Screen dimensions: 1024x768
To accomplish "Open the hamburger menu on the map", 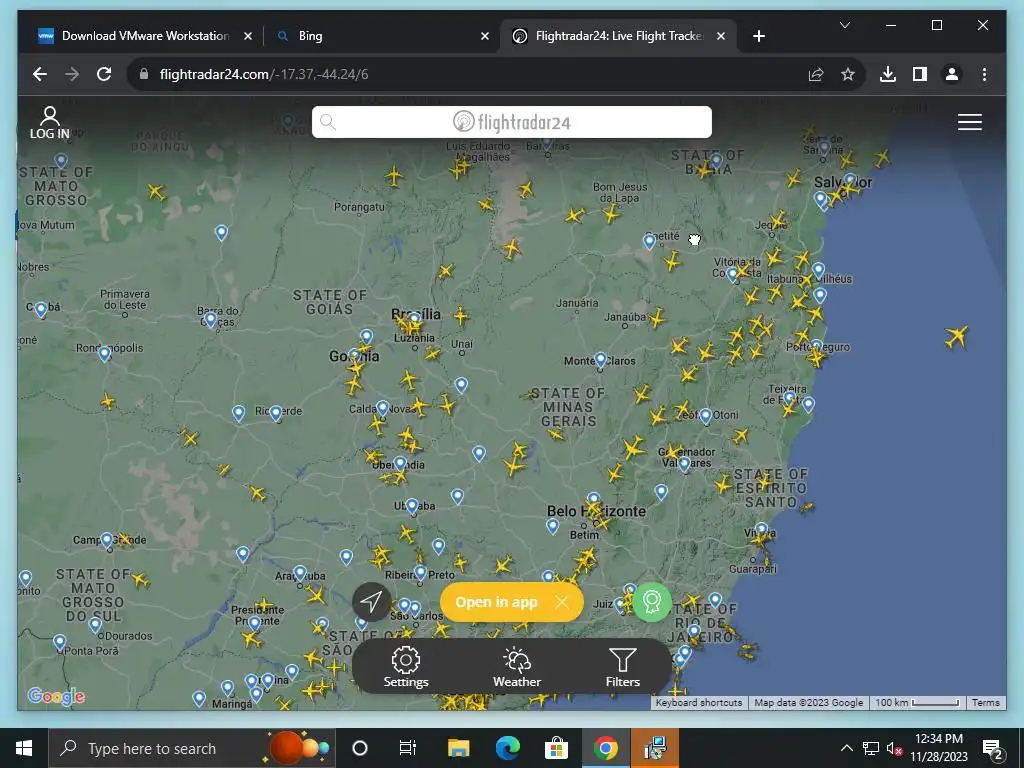I will tap(969, 122).
